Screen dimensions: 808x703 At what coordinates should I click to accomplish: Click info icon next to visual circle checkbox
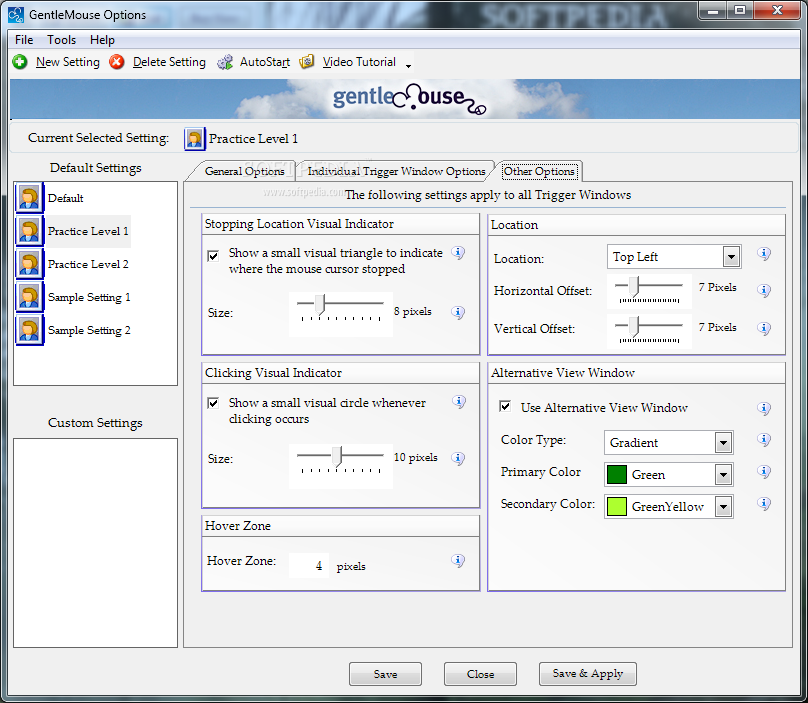459,401
